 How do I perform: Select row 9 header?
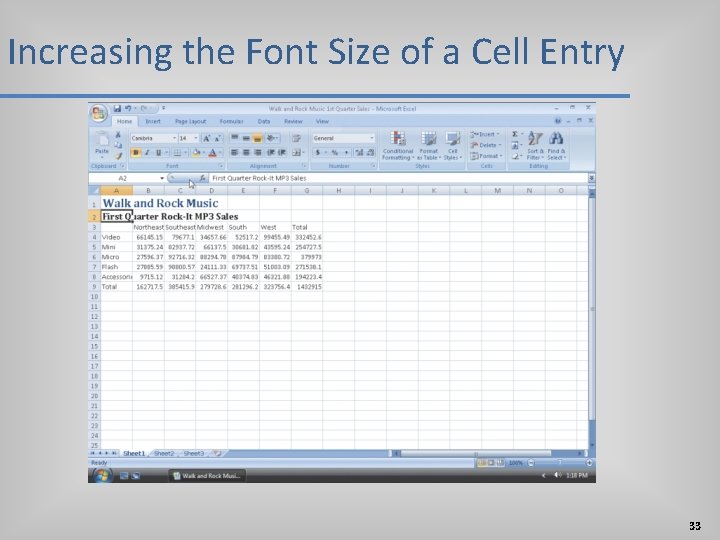point(94,287)
